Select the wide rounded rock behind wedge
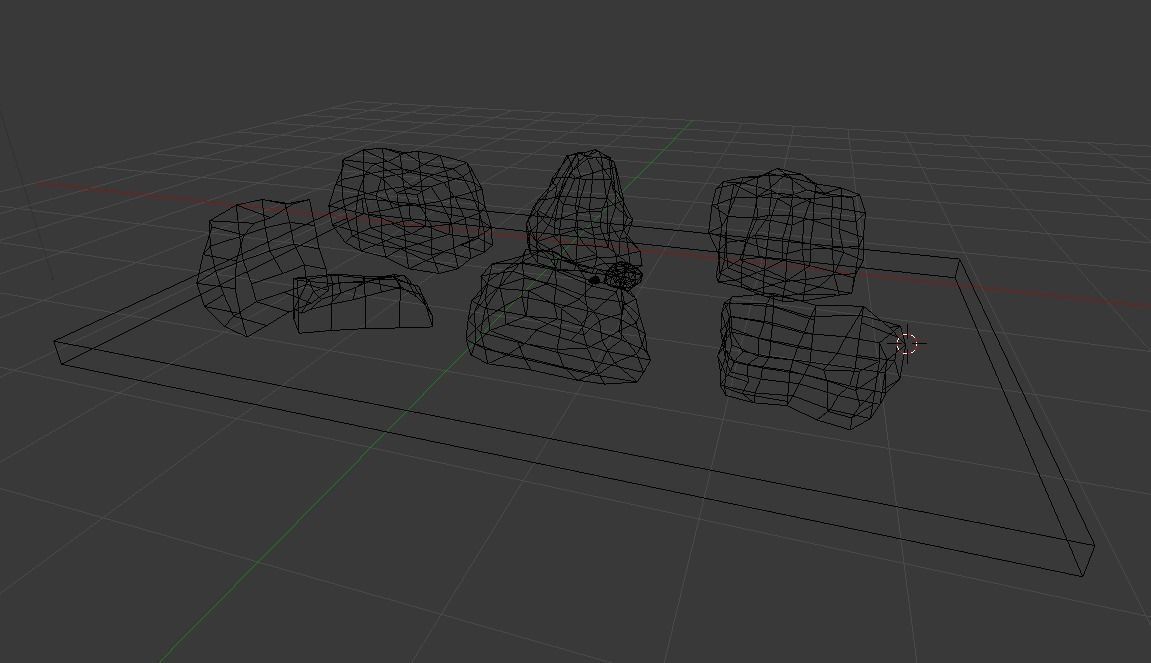Screen dimensions: 1151x663 tap(409, 210)
